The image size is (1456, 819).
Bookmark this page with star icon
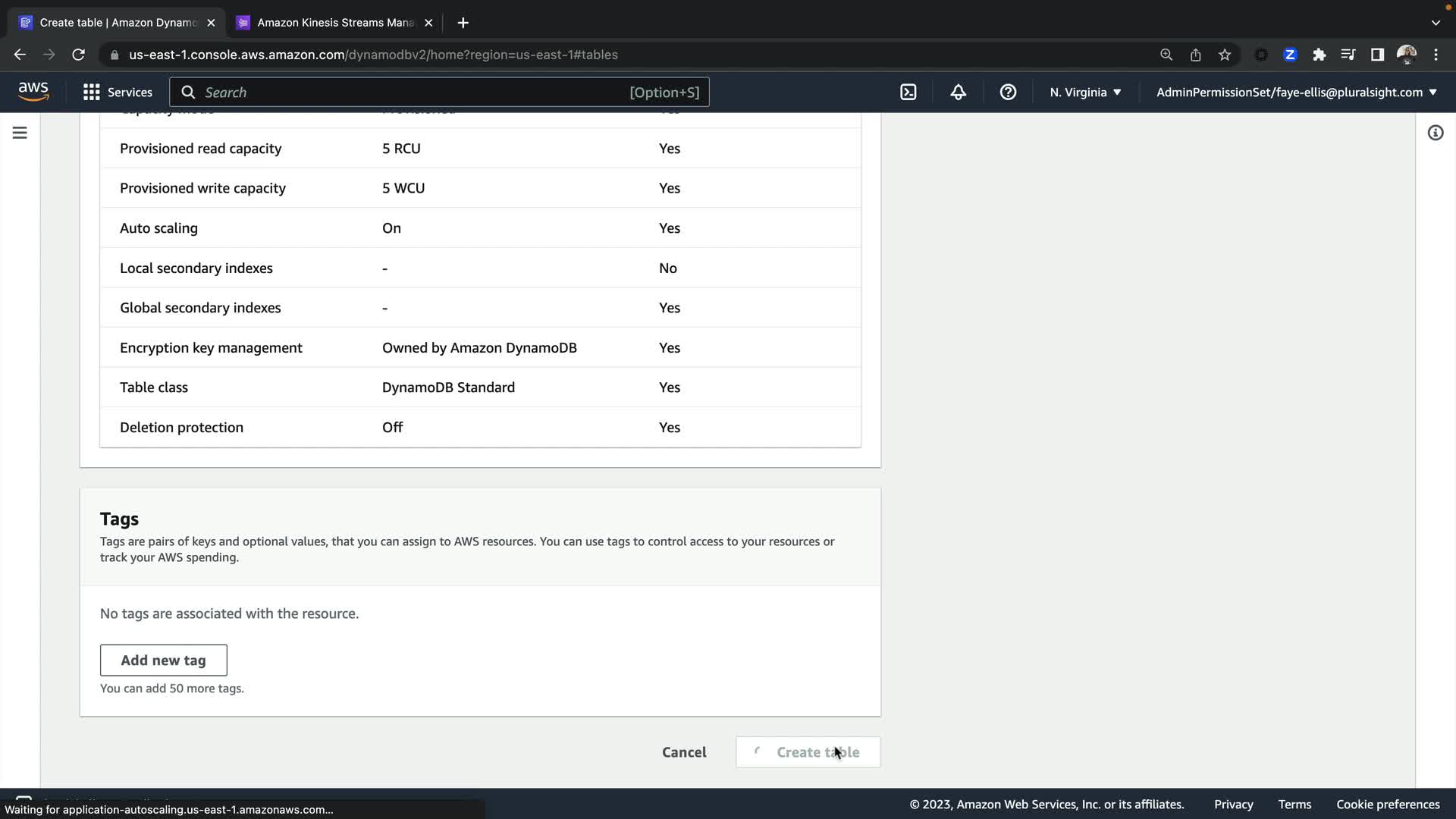coord(1224,55)
